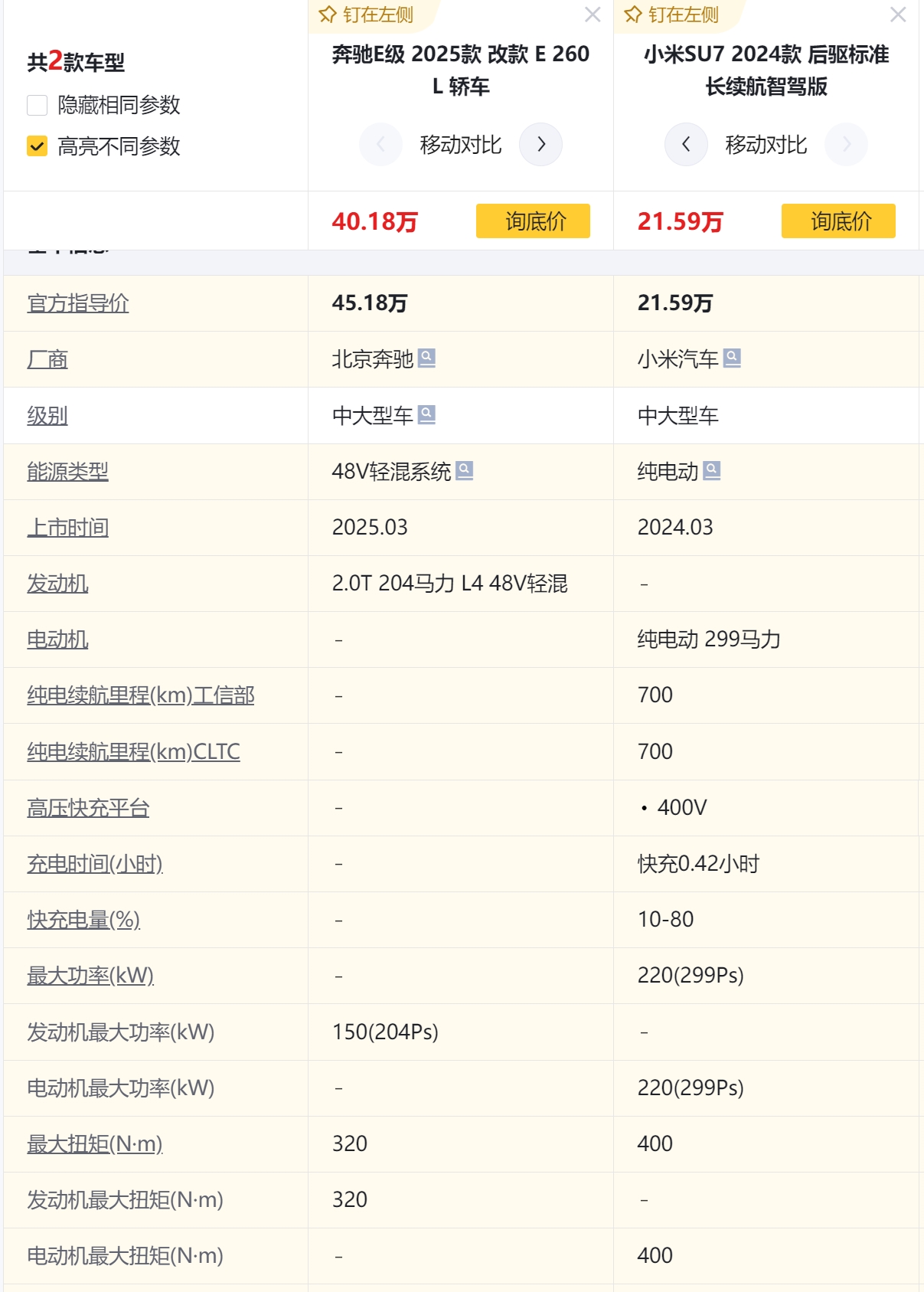Screen dimensions: 924x1292
Task: Open info icon beside 48V轻混系统
Action: [465, 470]
